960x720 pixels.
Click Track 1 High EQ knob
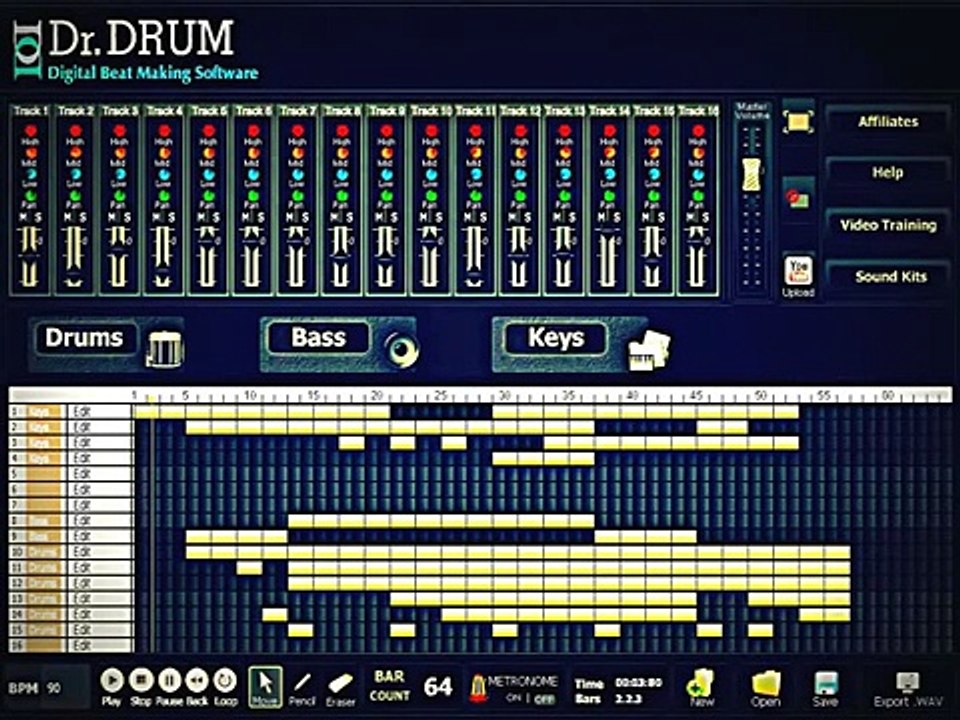pyautogui.click(x=31, y=130)
